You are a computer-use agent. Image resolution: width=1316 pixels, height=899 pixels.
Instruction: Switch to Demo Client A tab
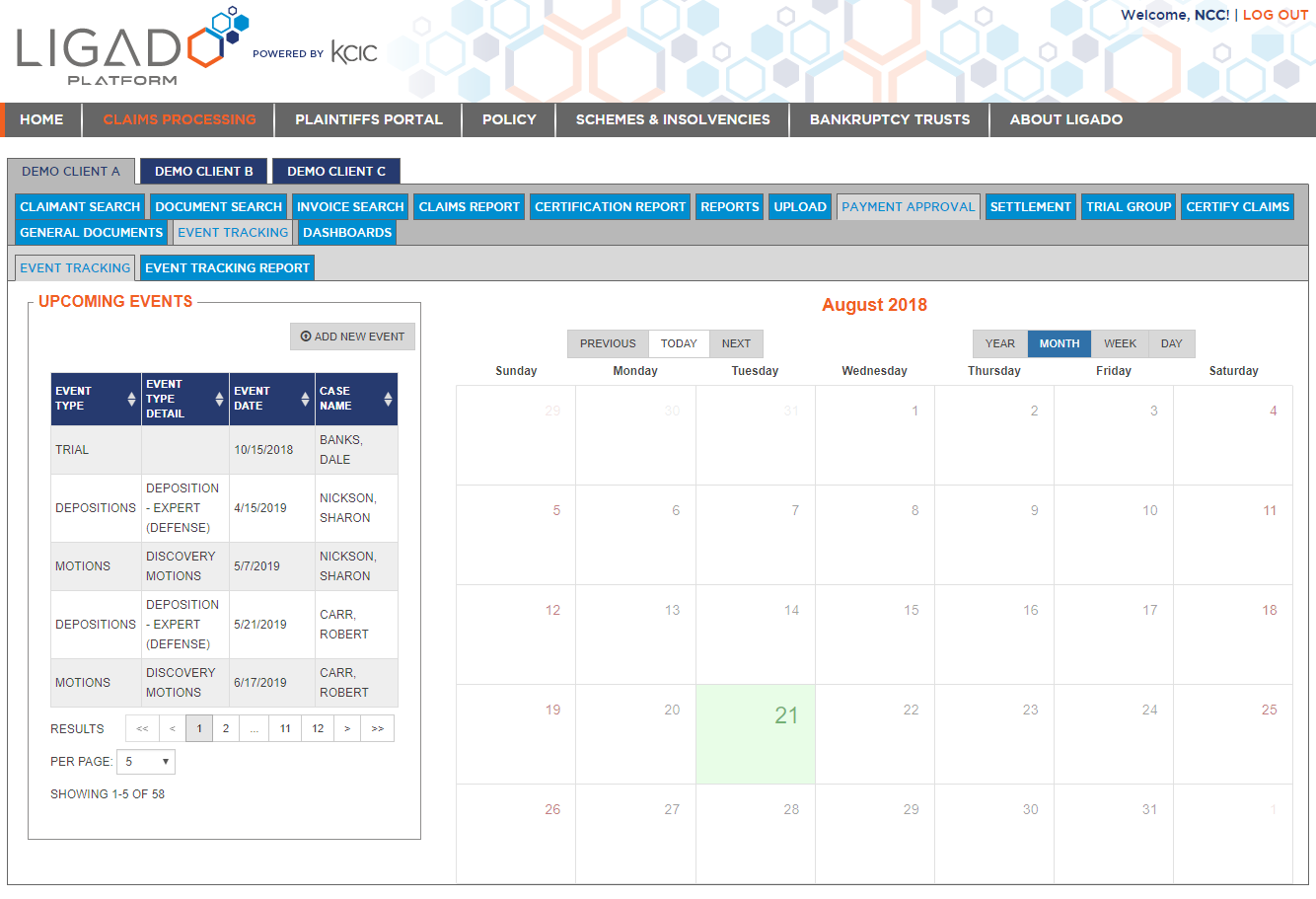[71, 171]
